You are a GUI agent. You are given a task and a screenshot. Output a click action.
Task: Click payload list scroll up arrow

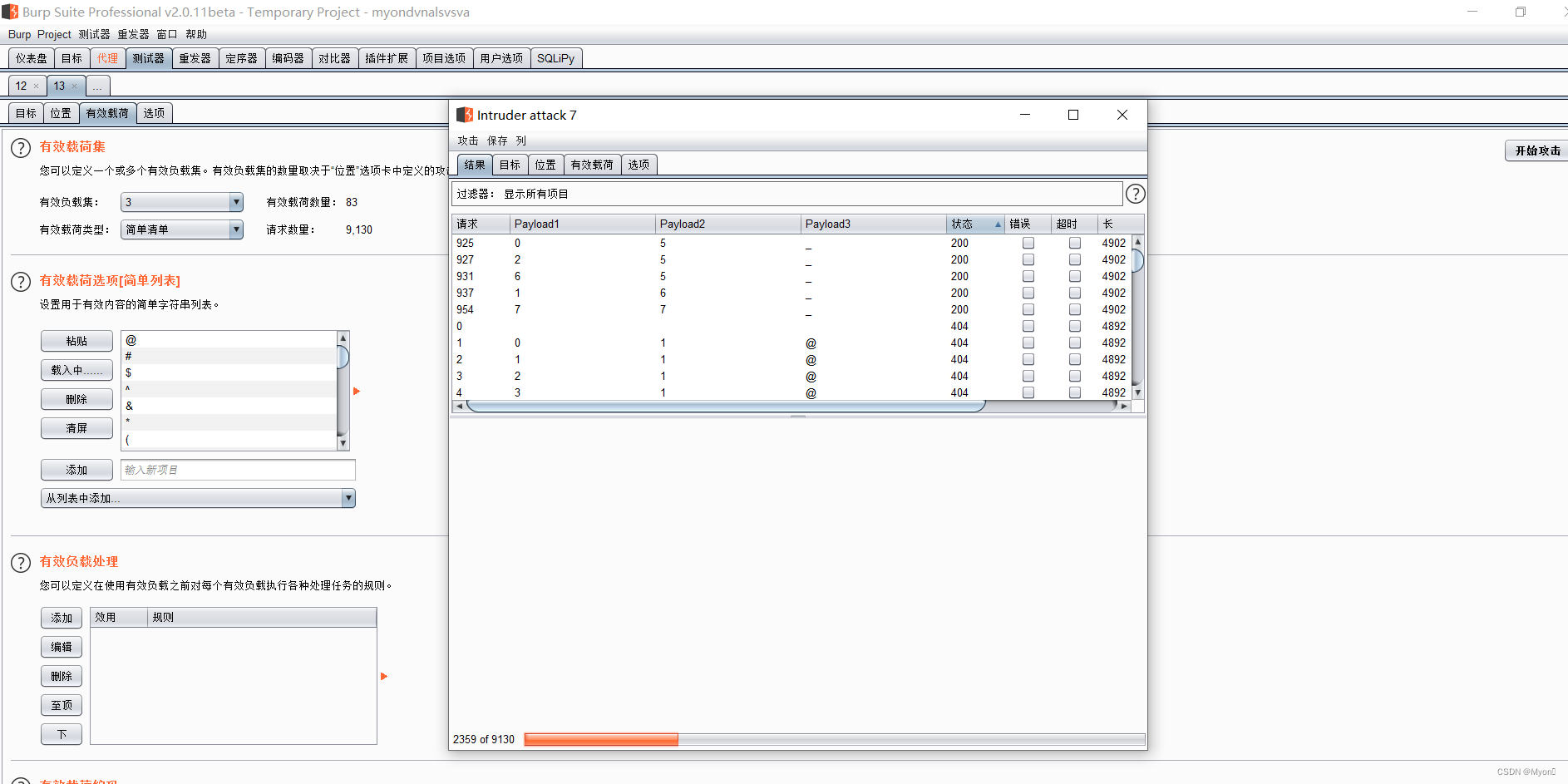[343, 338]
